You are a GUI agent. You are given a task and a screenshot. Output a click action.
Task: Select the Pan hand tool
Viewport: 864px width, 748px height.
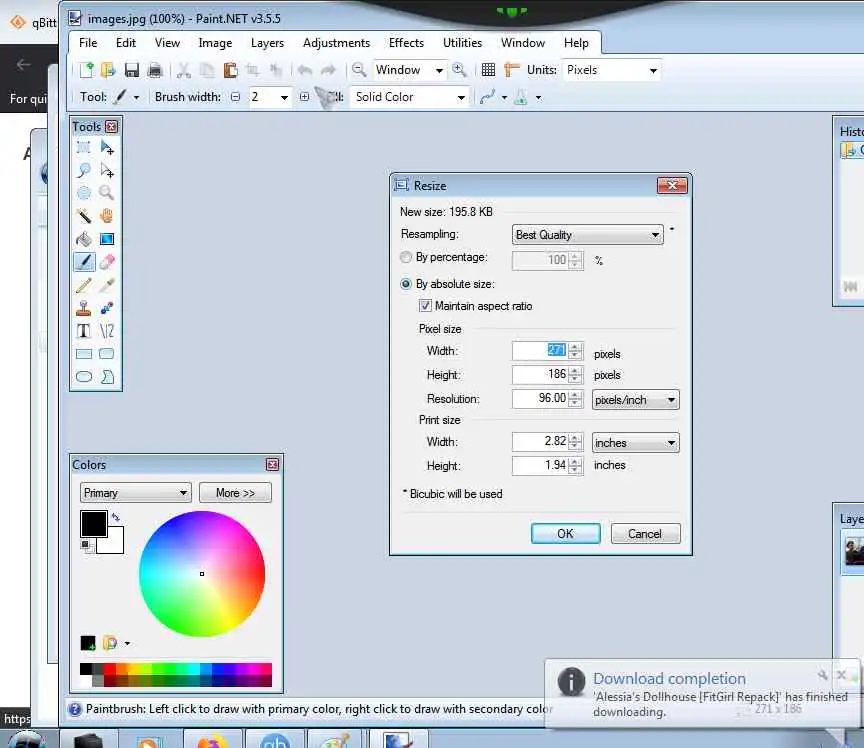[107, 216]
